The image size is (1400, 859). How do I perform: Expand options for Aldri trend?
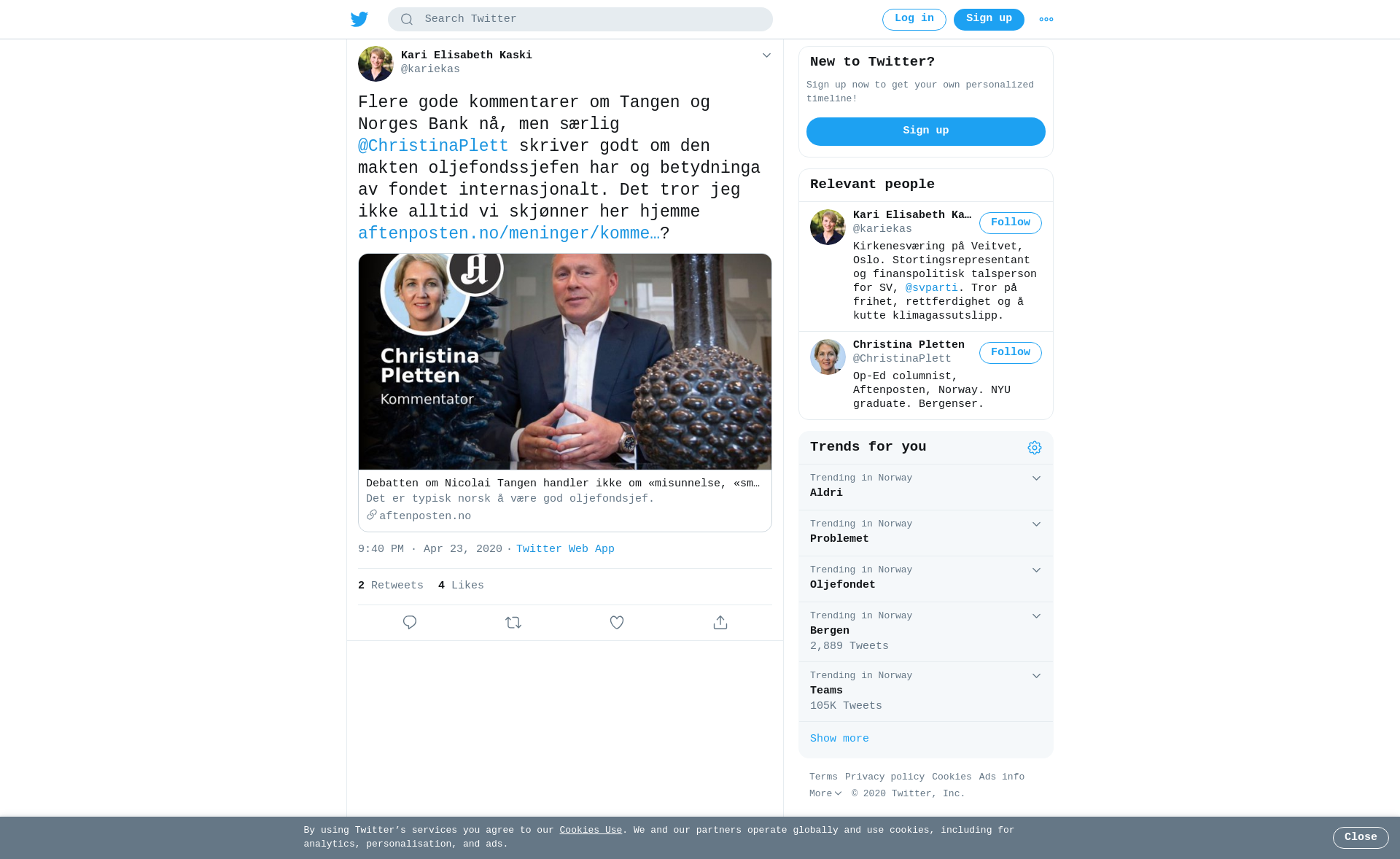tap(1036, 478)
